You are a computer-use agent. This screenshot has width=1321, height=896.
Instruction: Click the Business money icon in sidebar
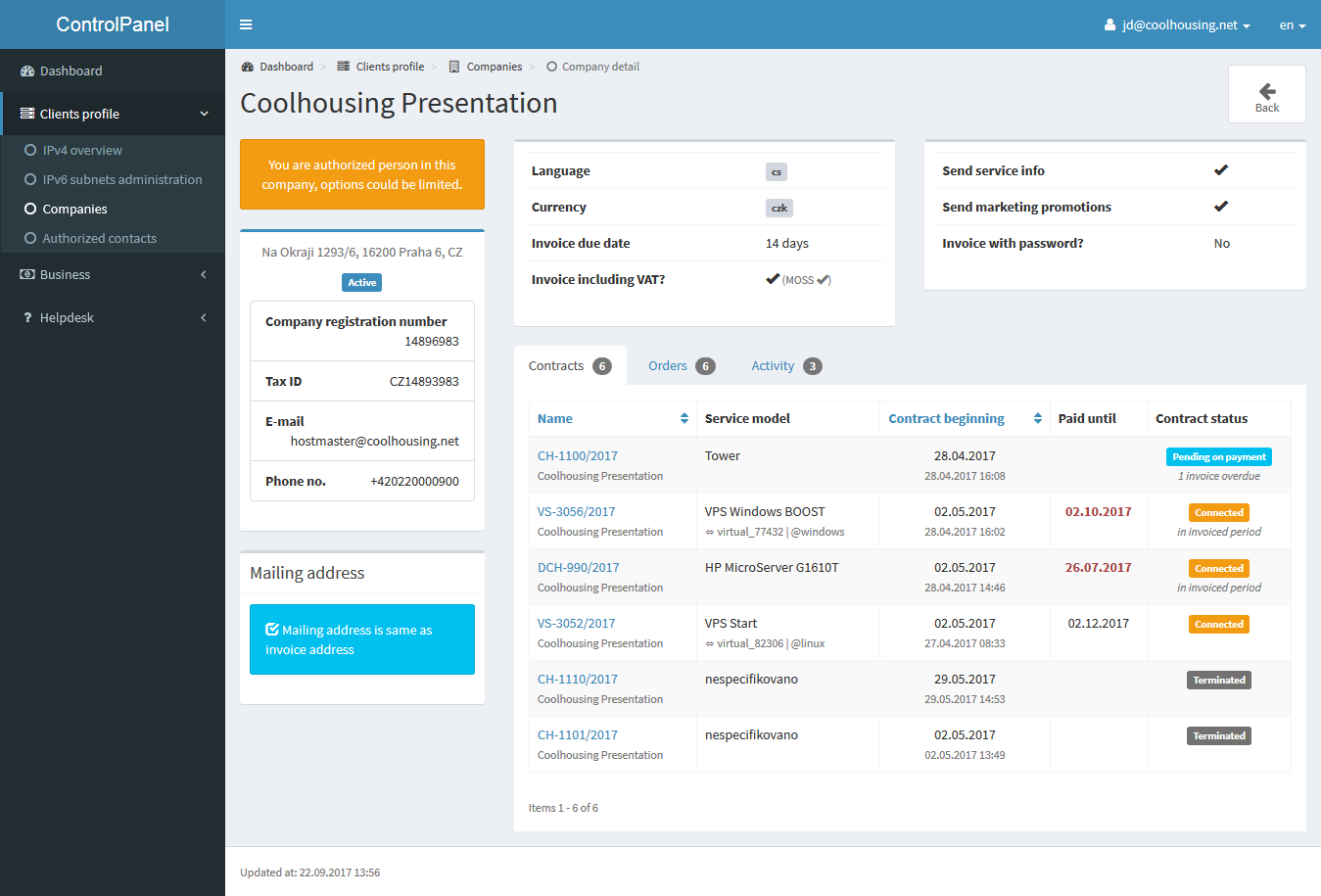click(27, 275)
